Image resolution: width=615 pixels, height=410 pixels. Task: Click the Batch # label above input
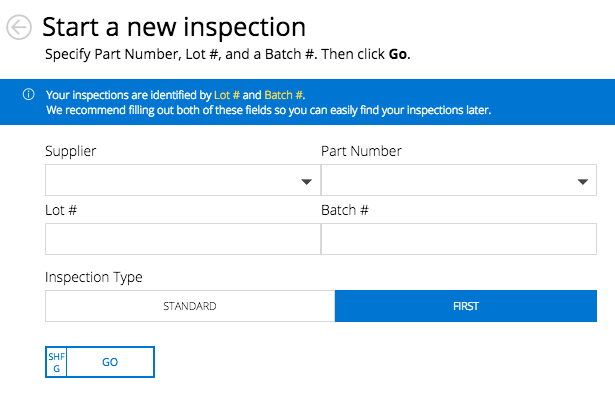(345, 210)
